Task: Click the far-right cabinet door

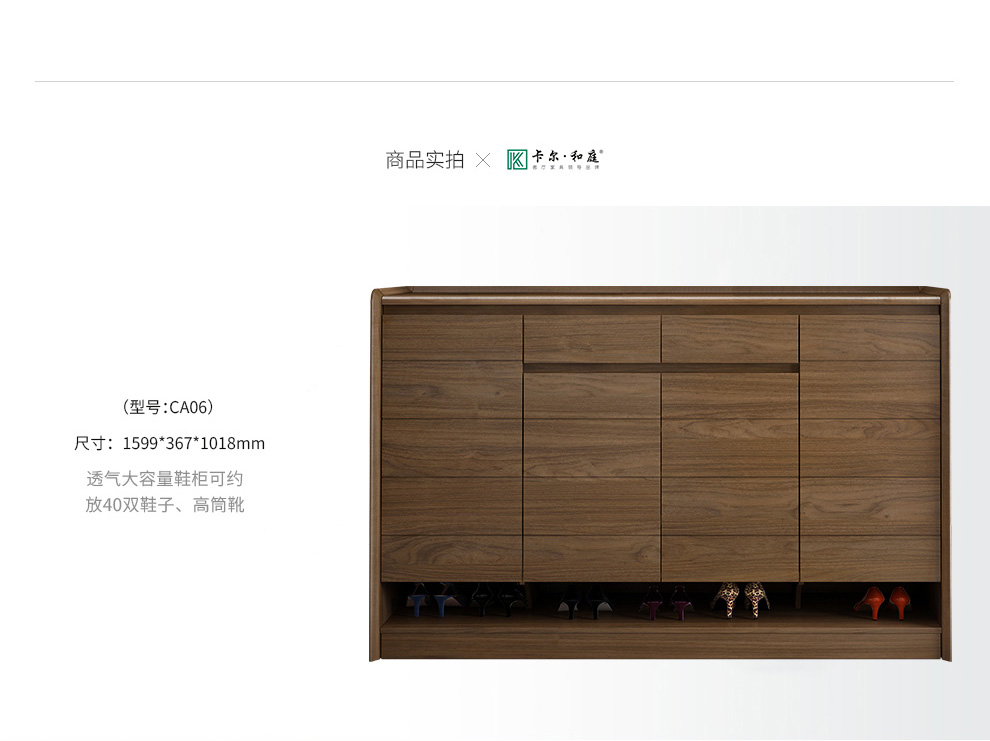Action: (x=870, y=448)
